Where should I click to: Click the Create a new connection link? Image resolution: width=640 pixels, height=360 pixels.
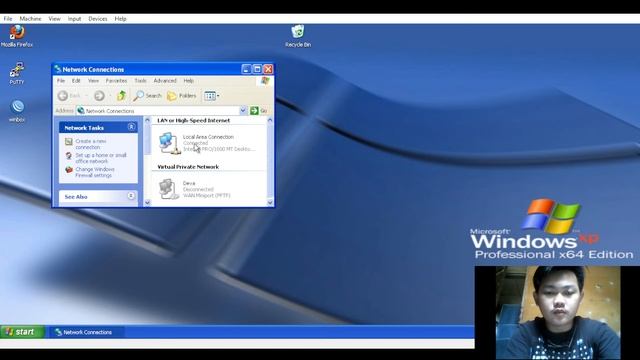tap(91, 144)
